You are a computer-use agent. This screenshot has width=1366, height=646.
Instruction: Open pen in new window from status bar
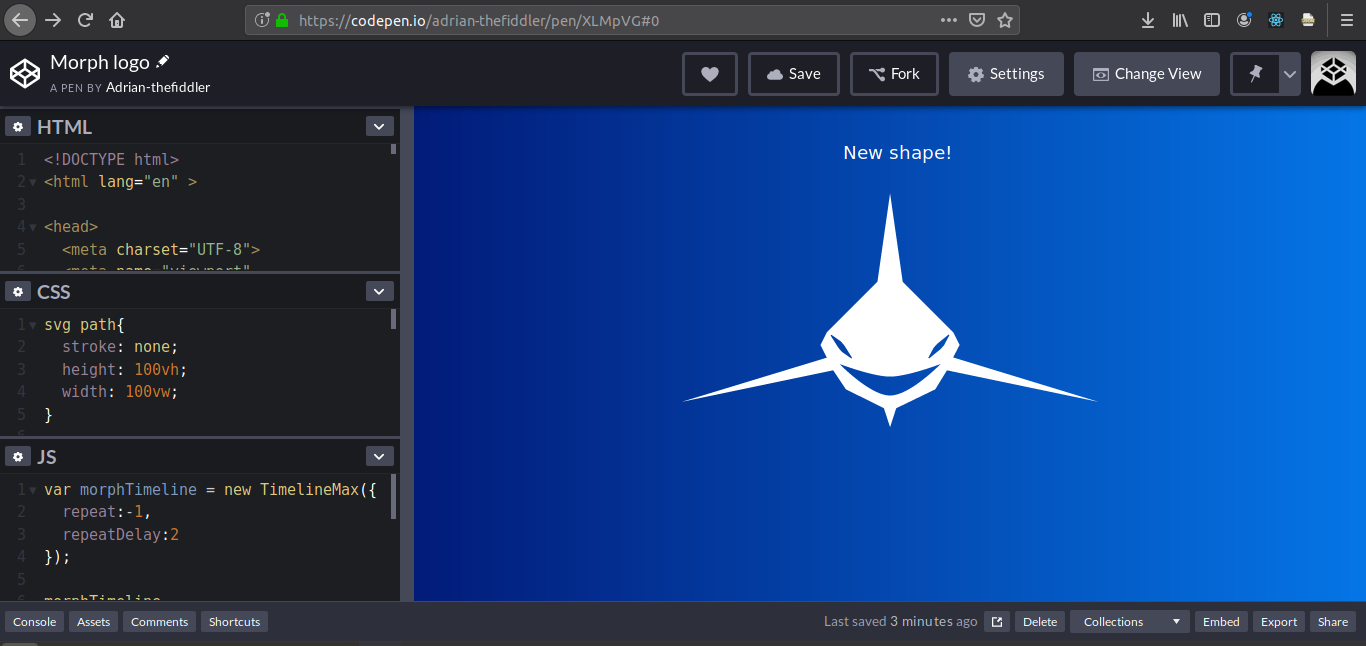pos(996,621)
